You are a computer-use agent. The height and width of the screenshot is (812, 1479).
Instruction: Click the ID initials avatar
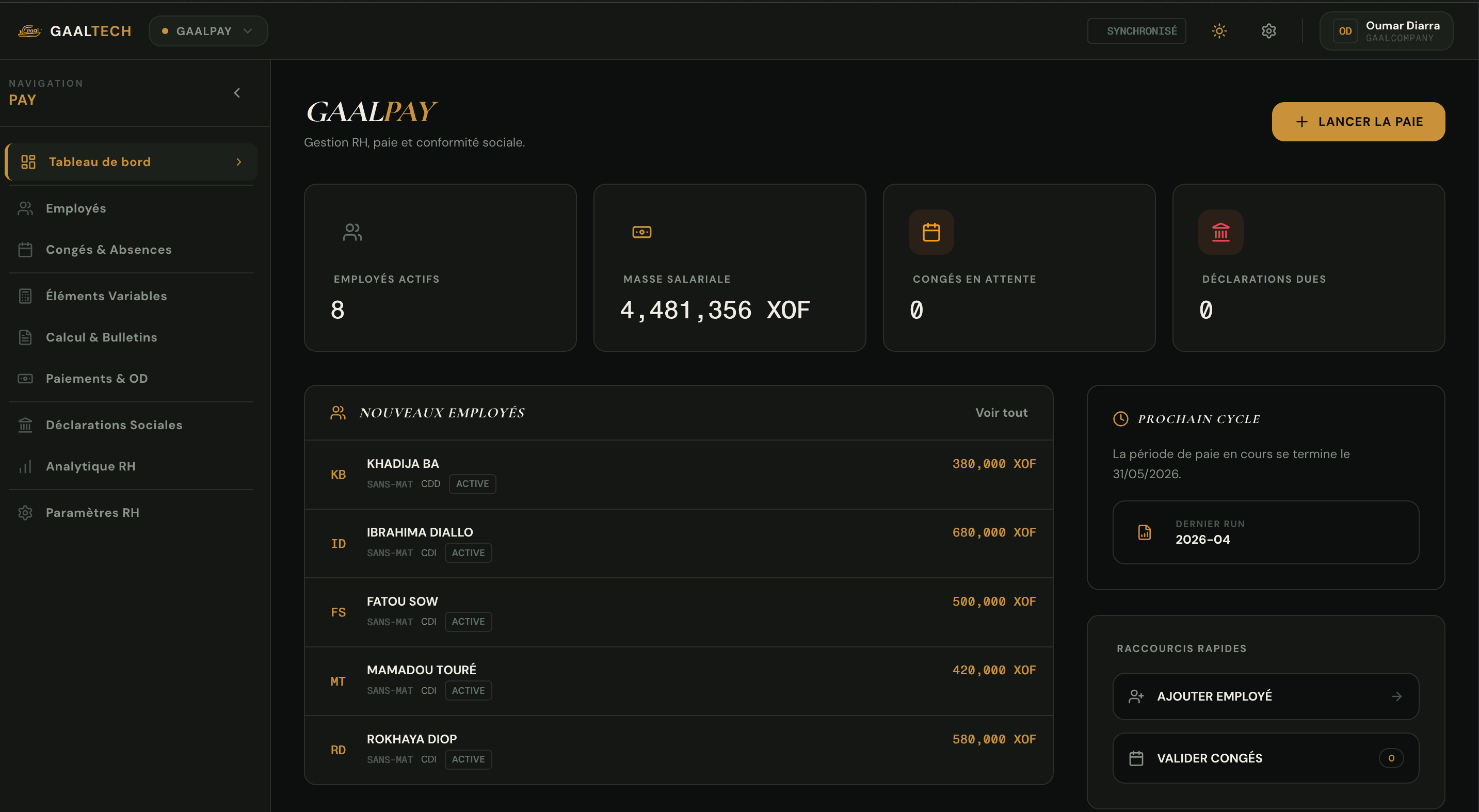[338, 543]
